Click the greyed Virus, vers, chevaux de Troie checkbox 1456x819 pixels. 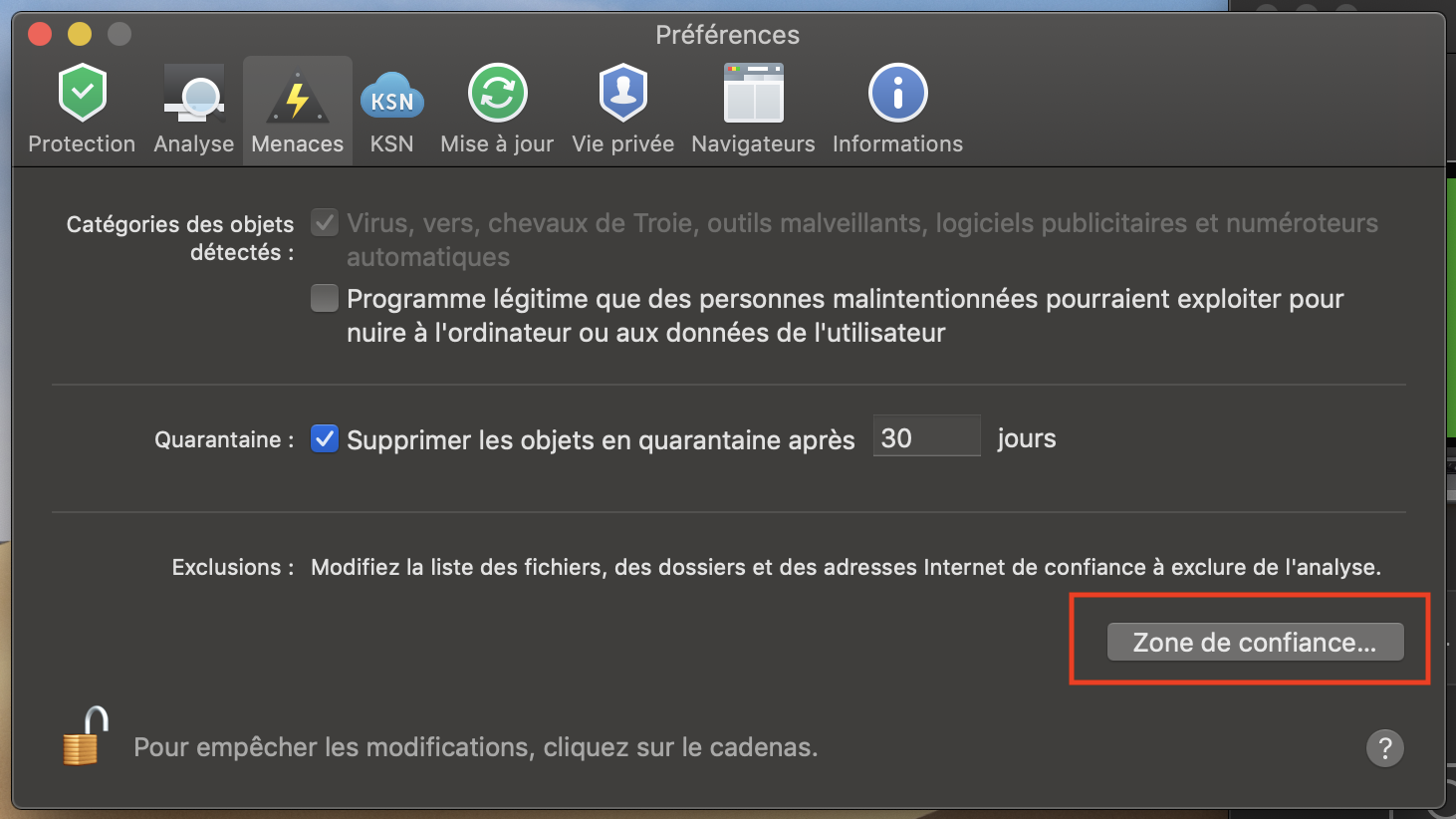click(325, 222)
